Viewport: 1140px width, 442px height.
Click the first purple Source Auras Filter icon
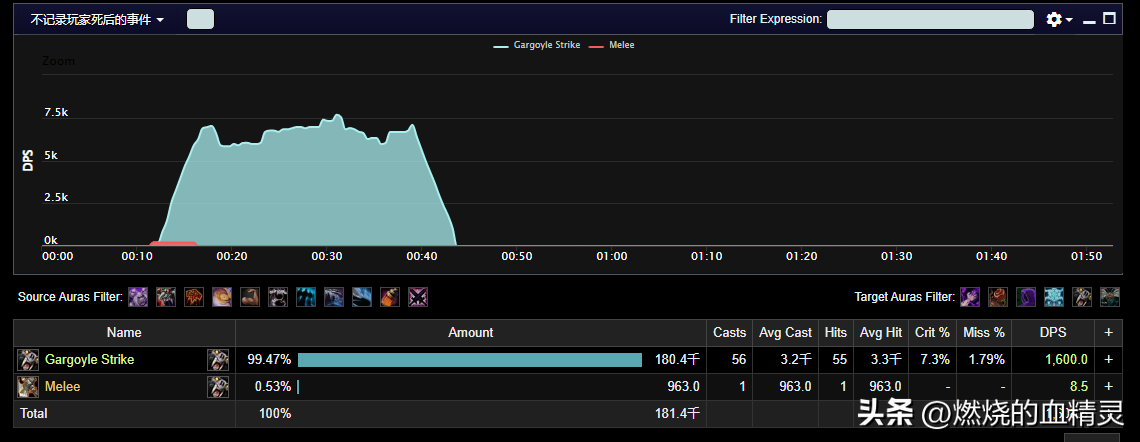(139, 297)
